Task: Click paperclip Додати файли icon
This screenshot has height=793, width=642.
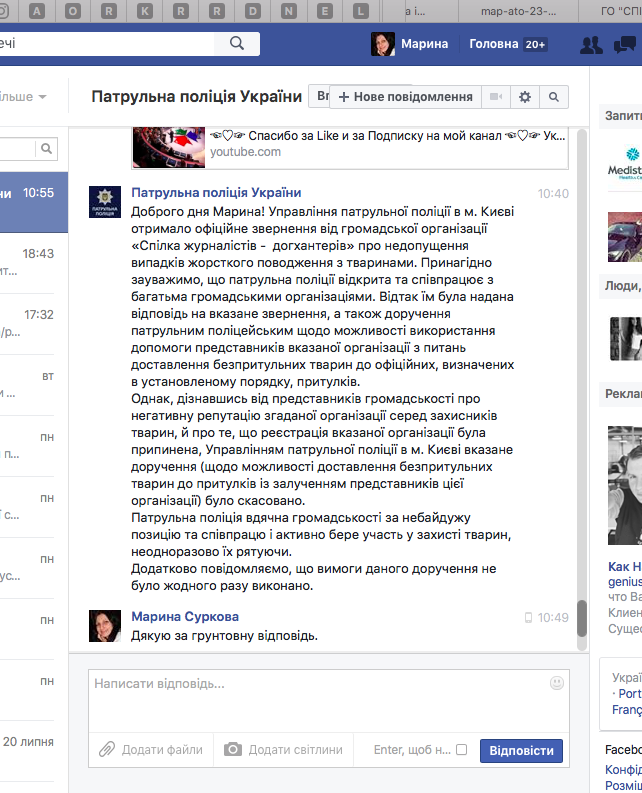Action: 107,750
